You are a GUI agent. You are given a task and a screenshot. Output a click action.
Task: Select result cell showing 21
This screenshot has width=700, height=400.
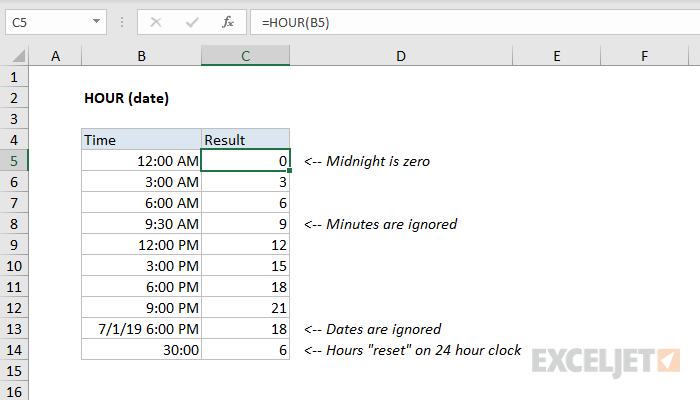[x=246, y=308]
